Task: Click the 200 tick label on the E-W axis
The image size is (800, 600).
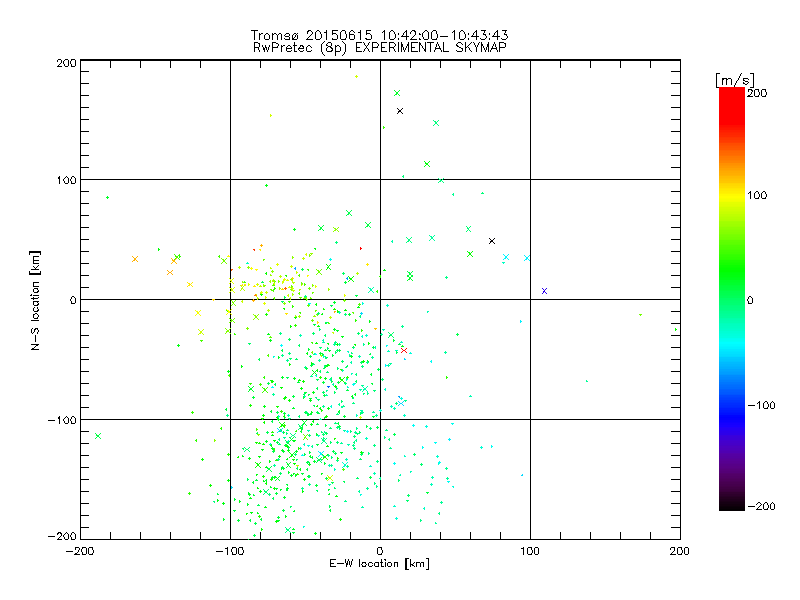Action: 680,551
